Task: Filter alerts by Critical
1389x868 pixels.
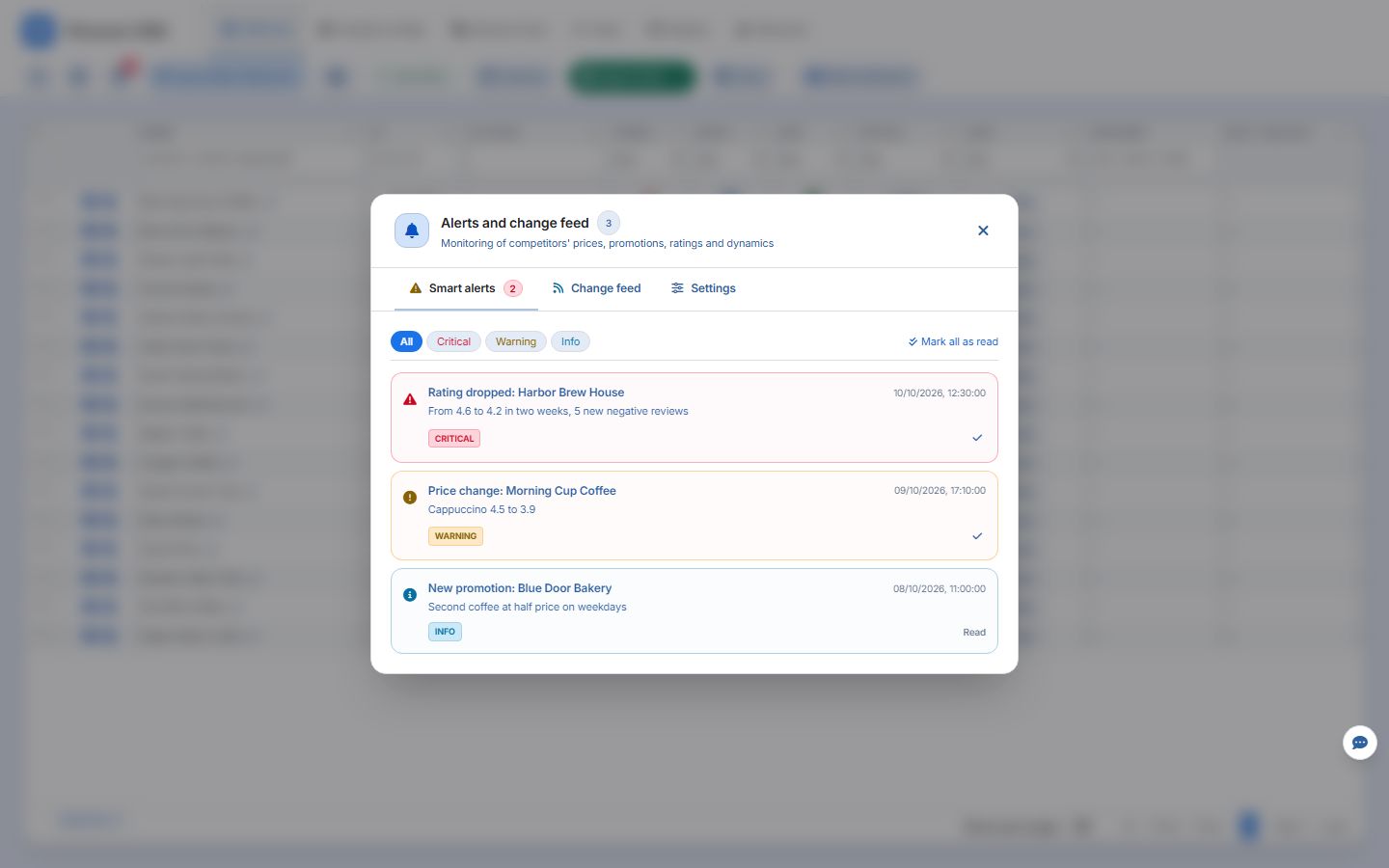Action: click(x=453, y=341)
